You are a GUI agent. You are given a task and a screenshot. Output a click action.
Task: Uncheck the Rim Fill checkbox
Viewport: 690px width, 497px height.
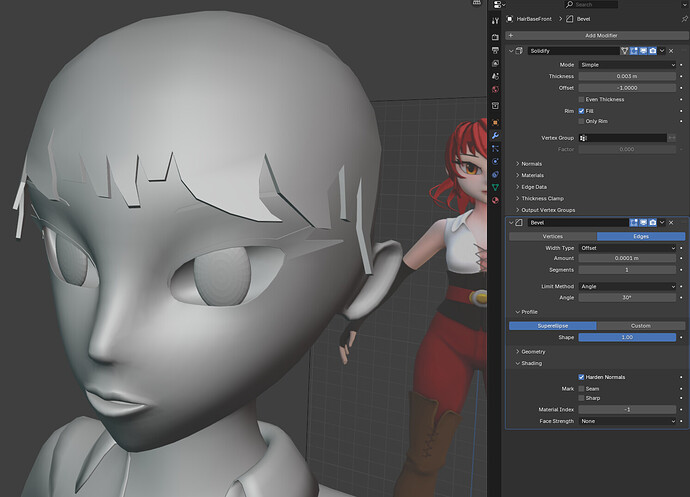tap(582, 111)
